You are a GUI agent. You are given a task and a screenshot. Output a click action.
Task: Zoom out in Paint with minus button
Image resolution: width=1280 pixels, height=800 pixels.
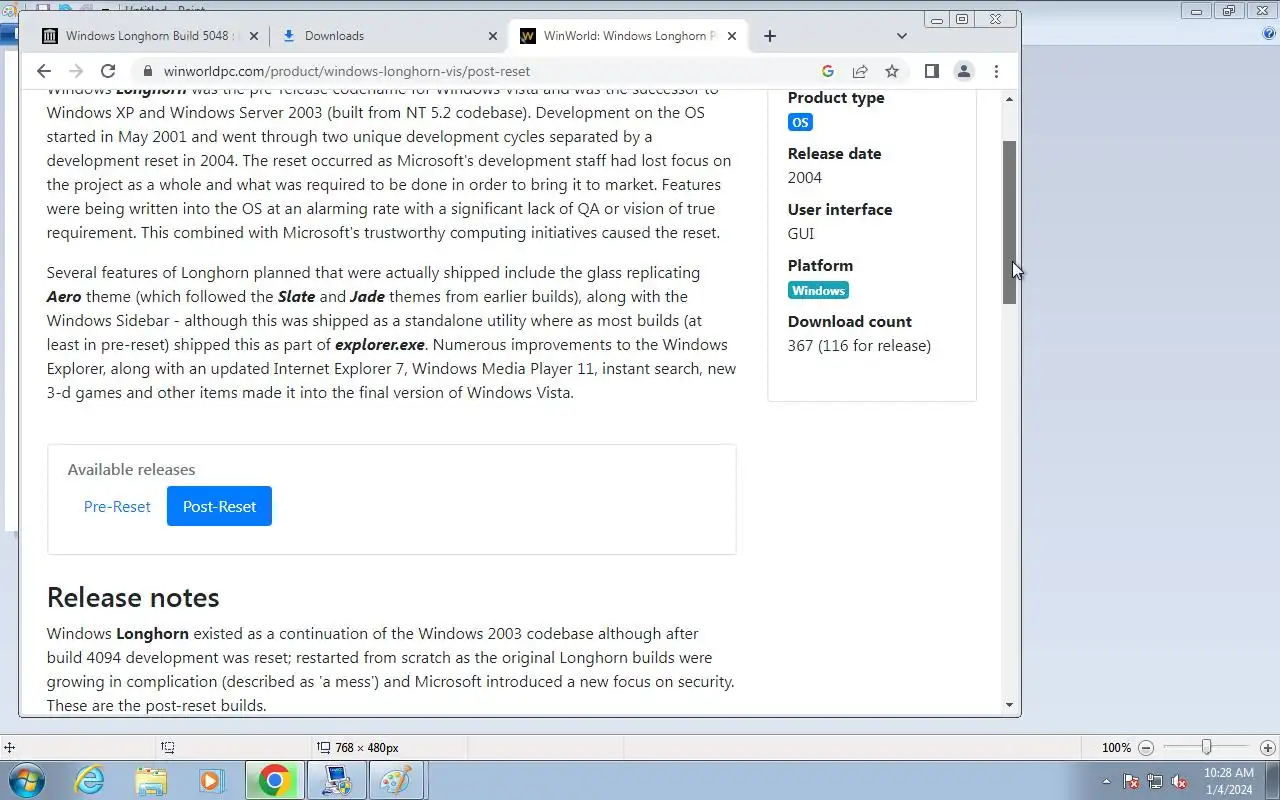tap(1146, 748)
